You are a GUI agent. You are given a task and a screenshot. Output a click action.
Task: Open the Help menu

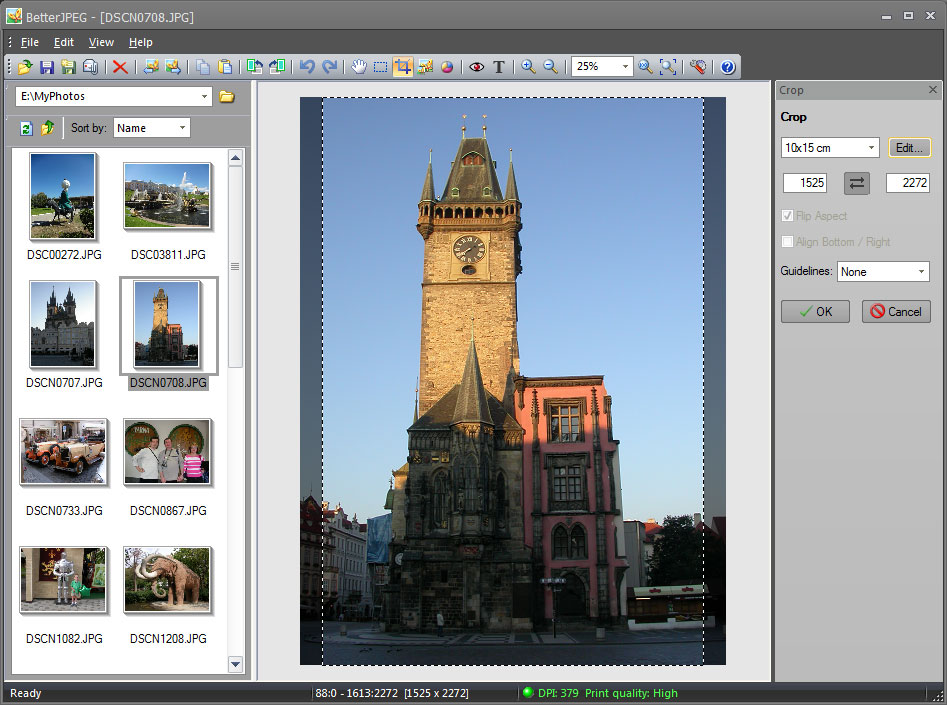pos(140,42)
